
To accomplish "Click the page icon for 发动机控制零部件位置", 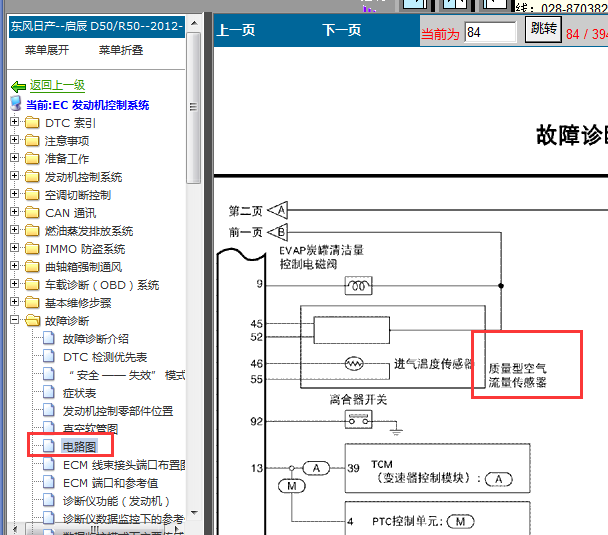I will point(48,410).
